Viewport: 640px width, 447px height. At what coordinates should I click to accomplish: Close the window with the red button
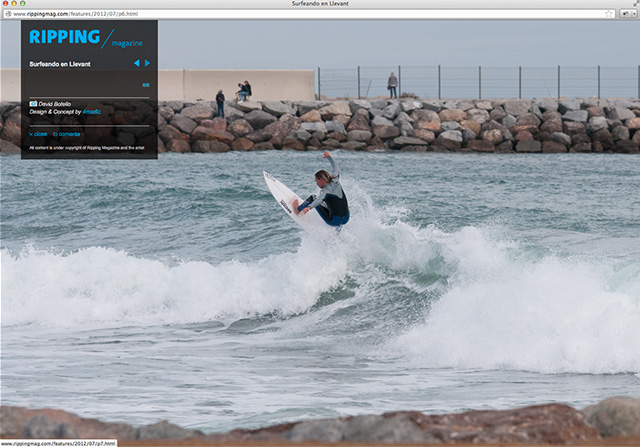tap(7, 4)
